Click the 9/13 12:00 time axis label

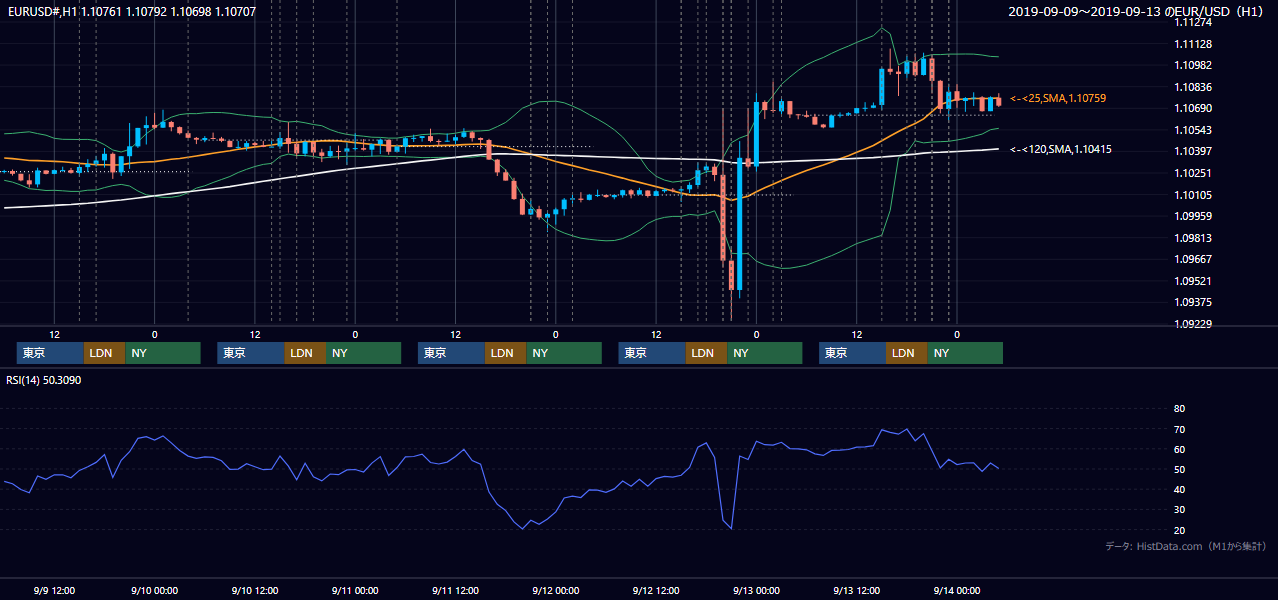click(x=856, y=590)
